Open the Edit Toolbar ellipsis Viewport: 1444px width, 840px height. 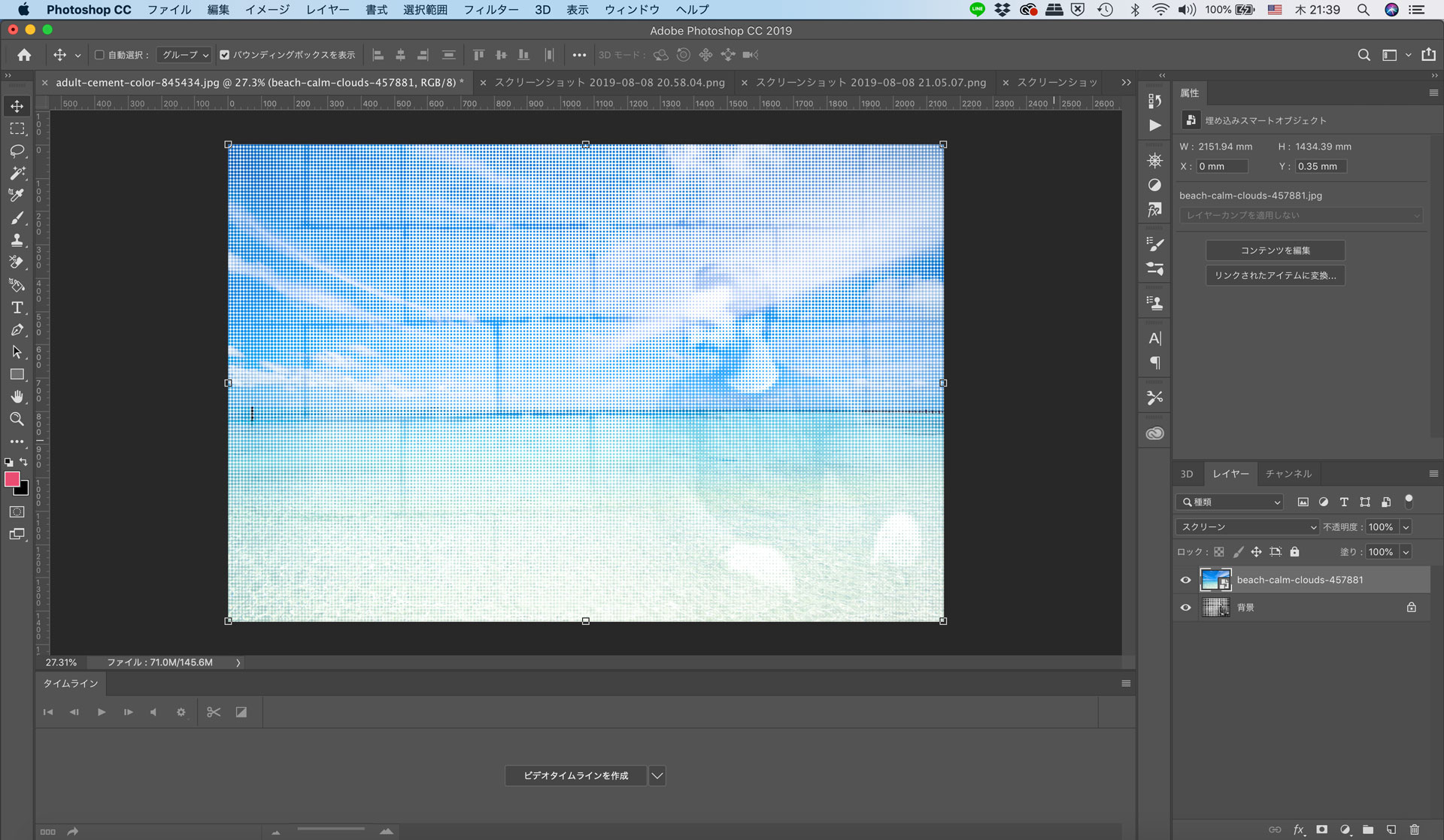coord(17,441)
